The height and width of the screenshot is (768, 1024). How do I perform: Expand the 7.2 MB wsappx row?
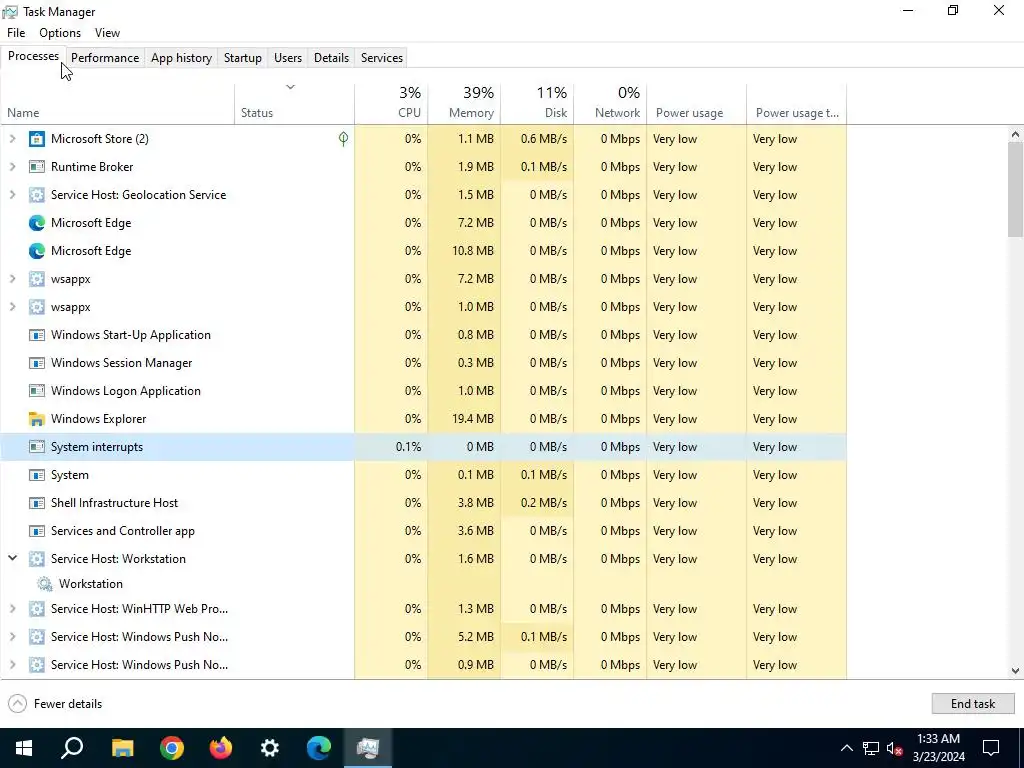12,279
